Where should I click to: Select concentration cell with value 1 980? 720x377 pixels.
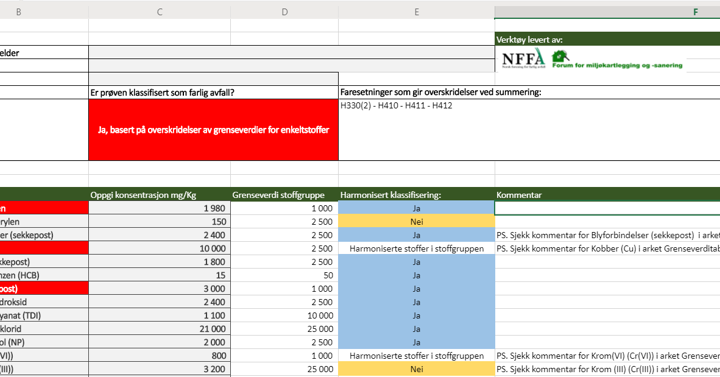coord(159,208)
